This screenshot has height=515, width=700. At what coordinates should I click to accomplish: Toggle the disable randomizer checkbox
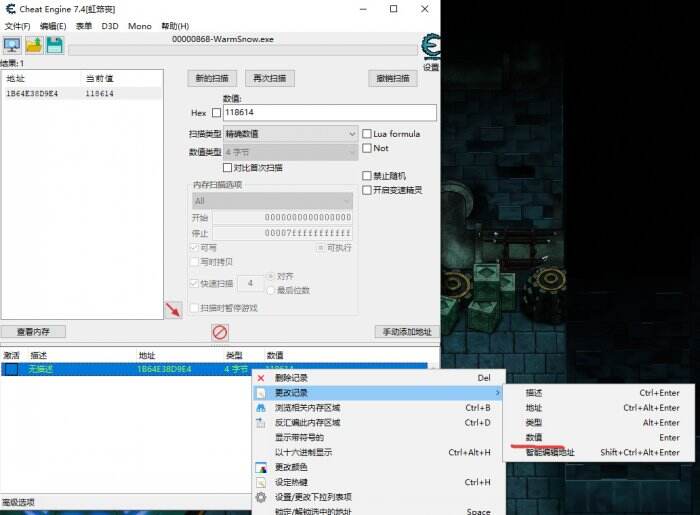[x=367, y=175]
